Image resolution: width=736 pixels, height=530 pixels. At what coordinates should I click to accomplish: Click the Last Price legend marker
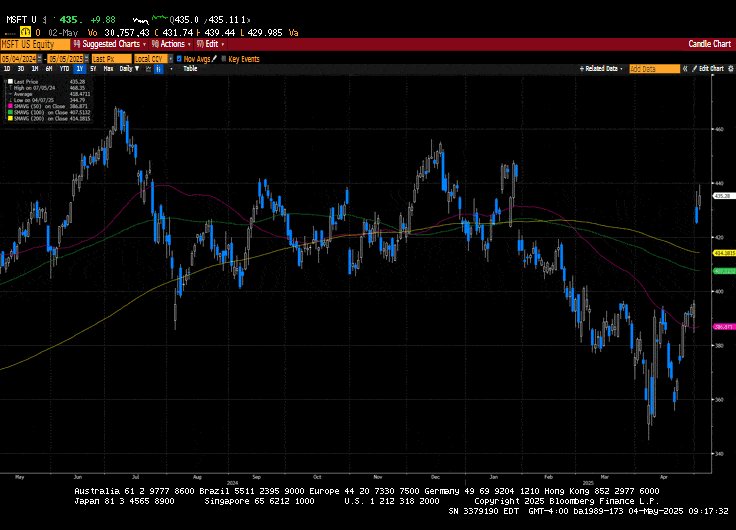(x=8, y=82)
